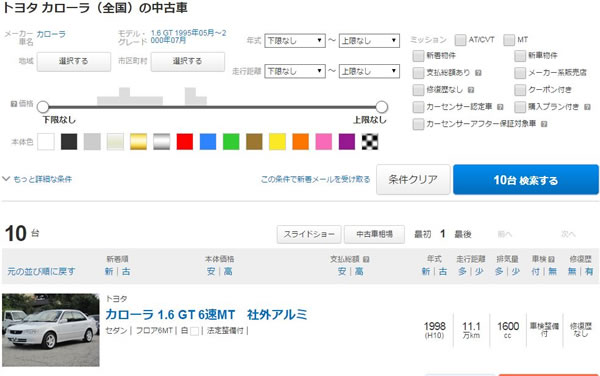Sort 排気量 by 多
Viewport: 600px width, 376px height.
point(499,271)
